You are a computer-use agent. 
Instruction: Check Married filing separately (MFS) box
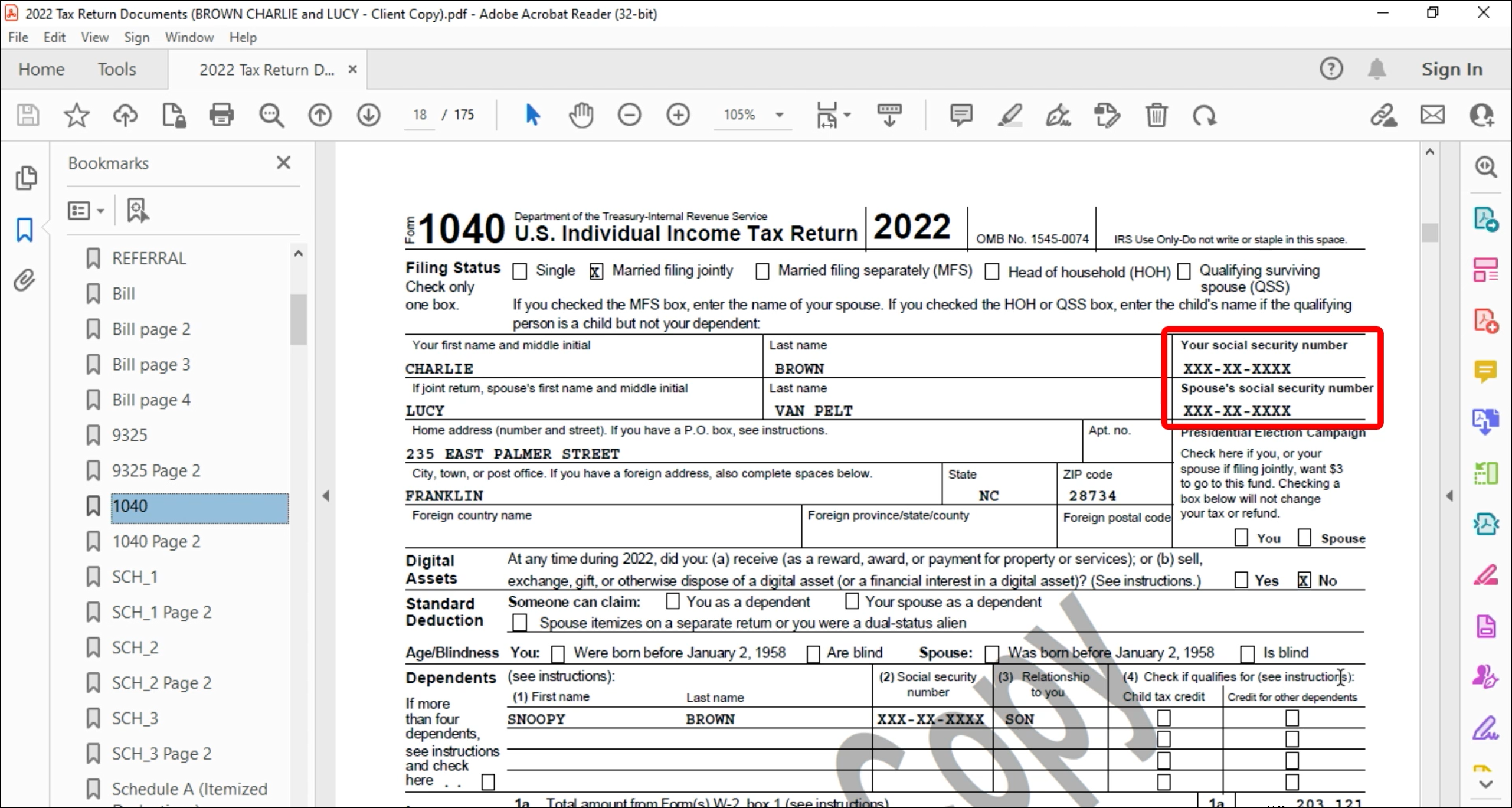click(762, 271)
